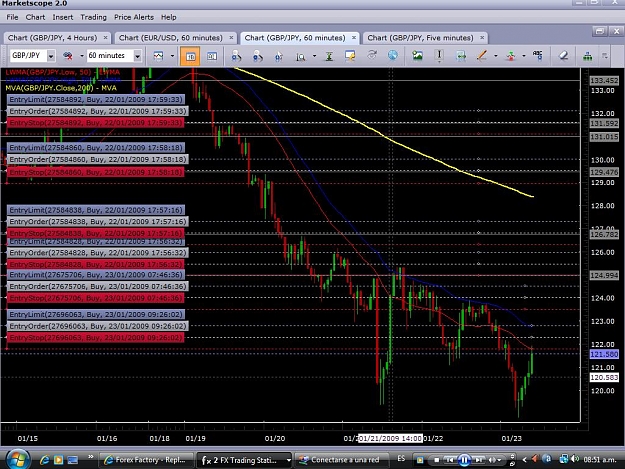The width and height of the screenshot is (625, 469).
Task: Click the picture snapshot icon
Action: [417, 55]
